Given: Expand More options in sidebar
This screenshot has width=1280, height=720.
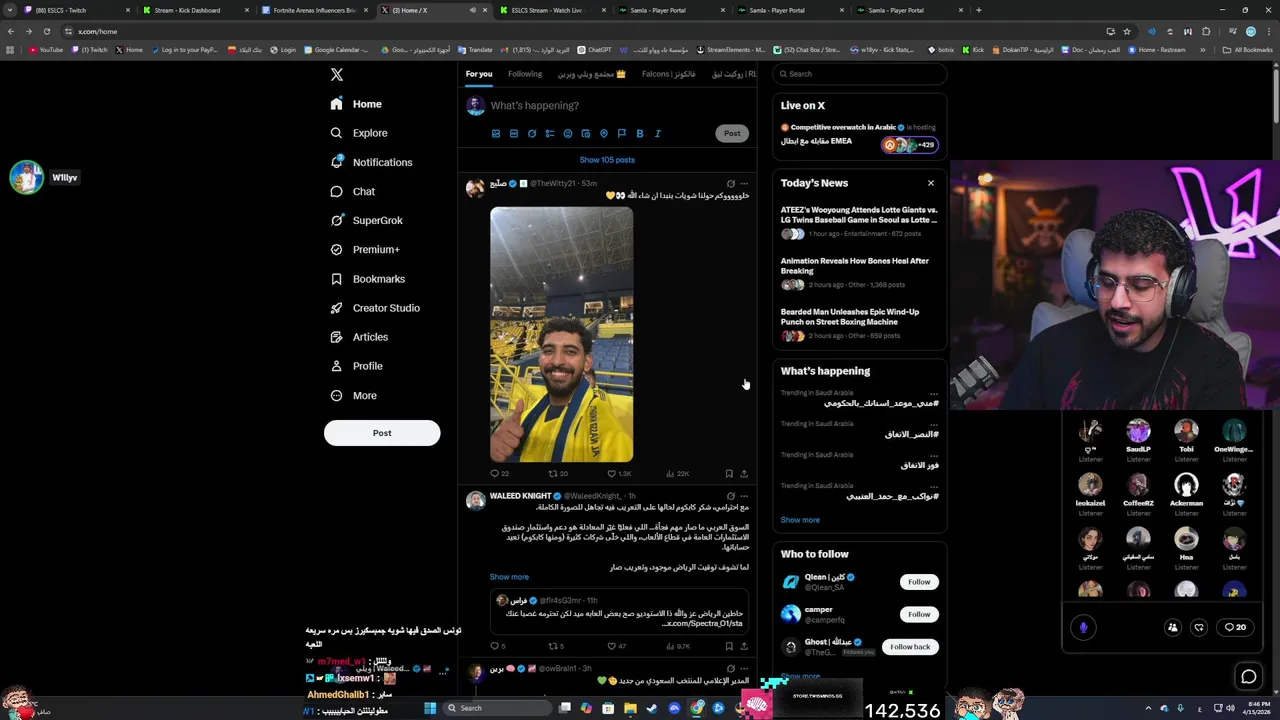Looking at the screenshot, I should 354,395.
